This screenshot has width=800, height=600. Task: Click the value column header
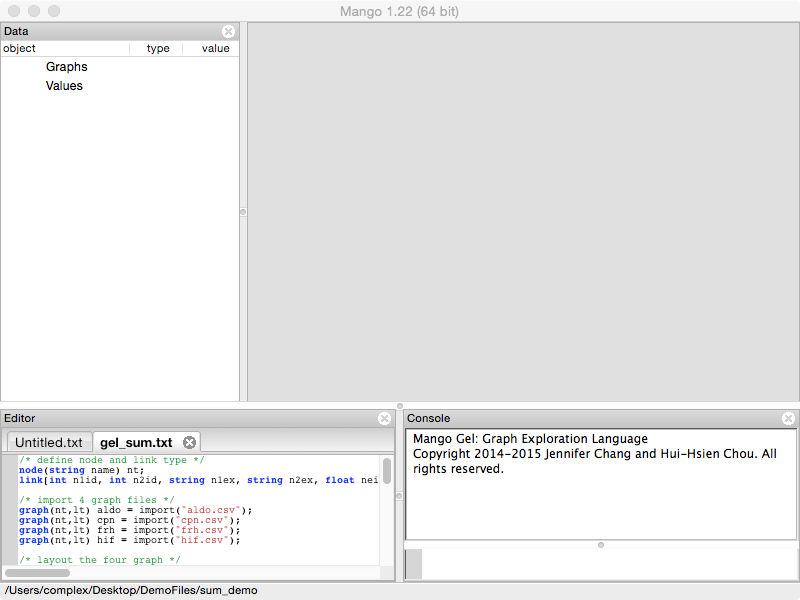(x=215, y=48)
